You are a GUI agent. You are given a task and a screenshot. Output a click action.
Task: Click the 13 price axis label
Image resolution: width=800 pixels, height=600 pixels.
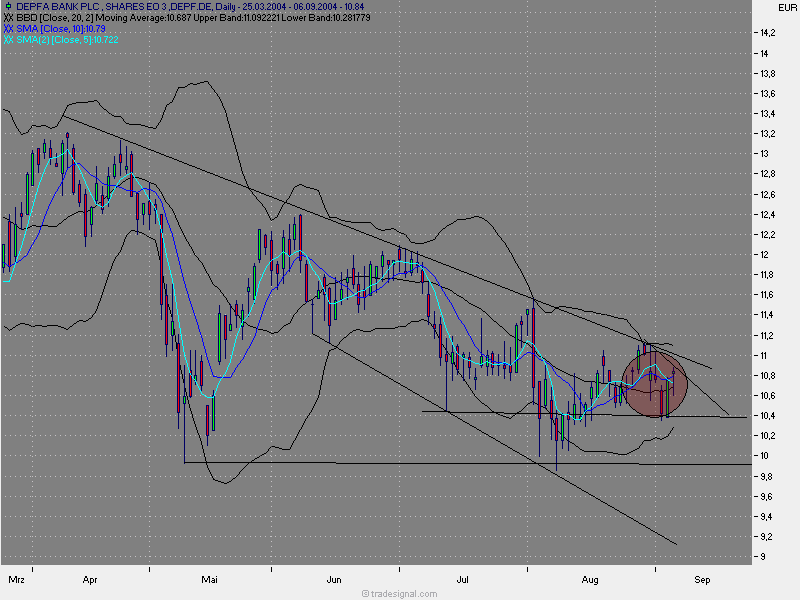(764, 154)
